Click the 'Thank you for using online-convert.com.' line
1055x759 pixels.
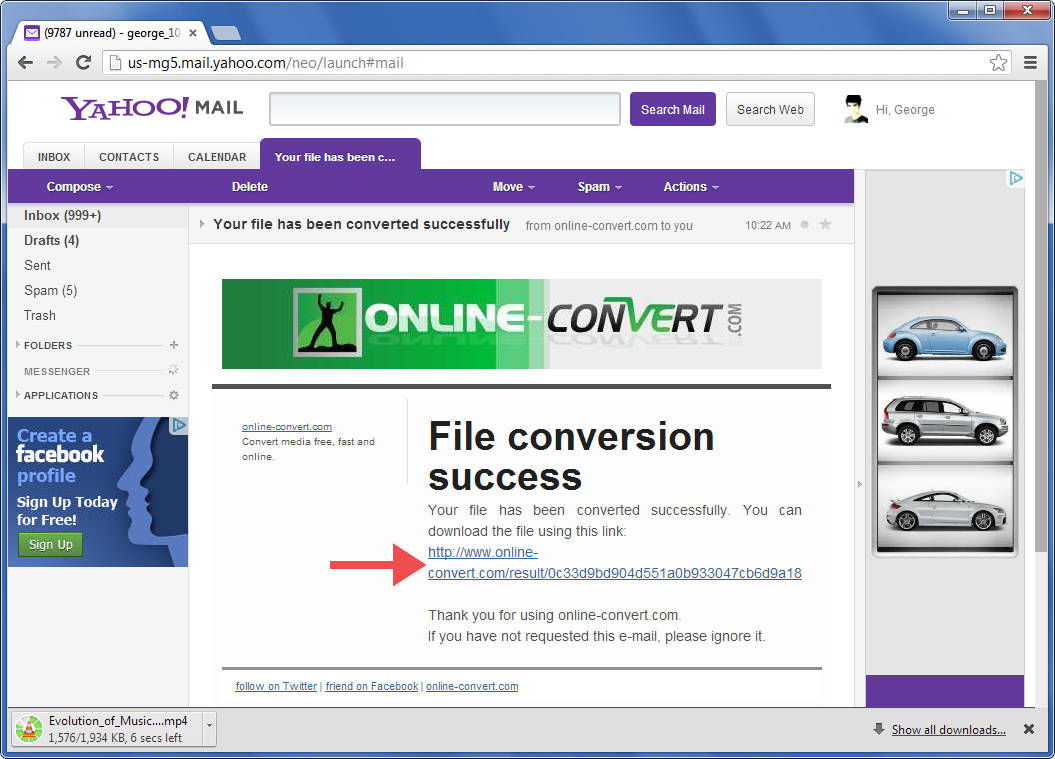(x=554, y=615)
